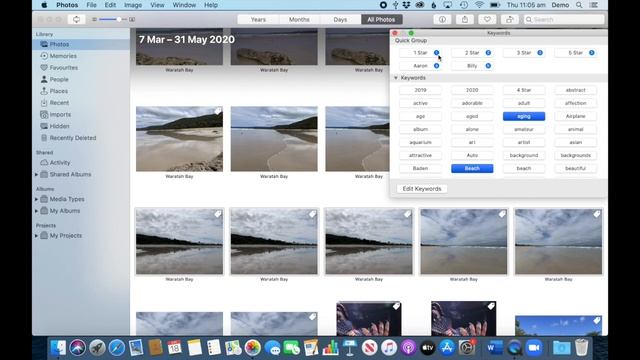Toggle the 2019 keyword
The height and width of the screenshot is (360, 640).
[x=420, y=90]
